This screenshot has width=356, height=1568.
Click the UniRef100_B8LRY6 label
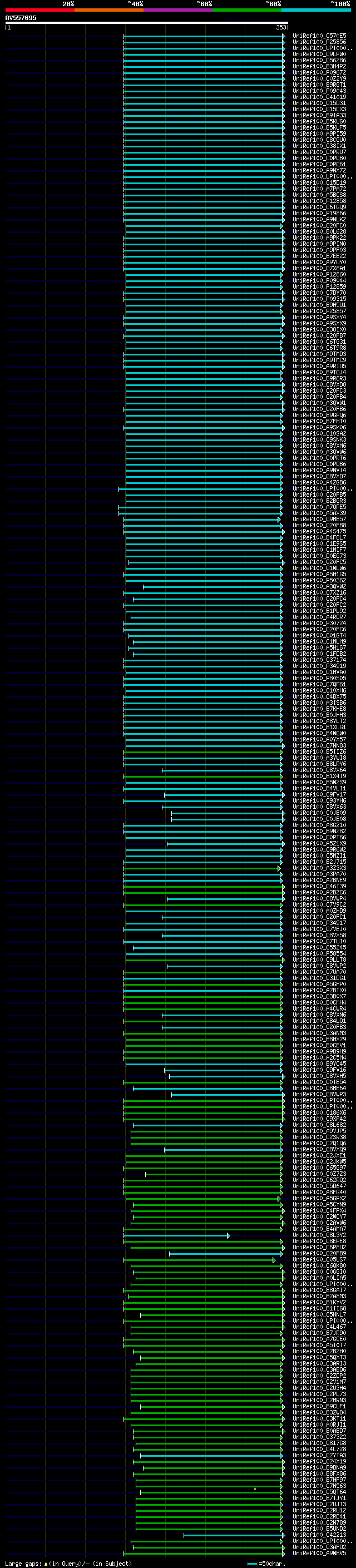pos(319,764)
